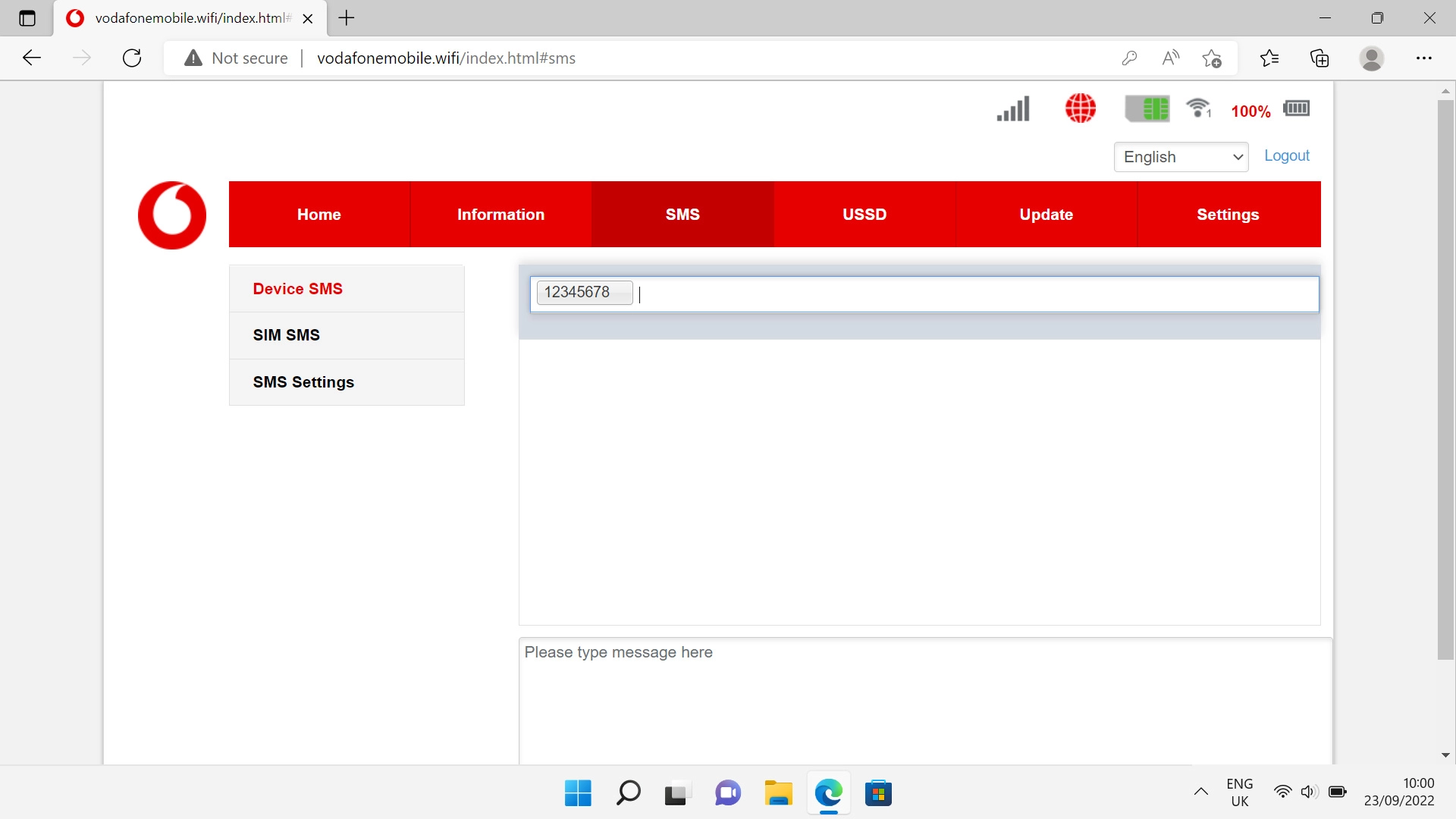Click Microsoft Edge taskbar icon
The image size is (1456, 819).
click(x=828, y=793)
